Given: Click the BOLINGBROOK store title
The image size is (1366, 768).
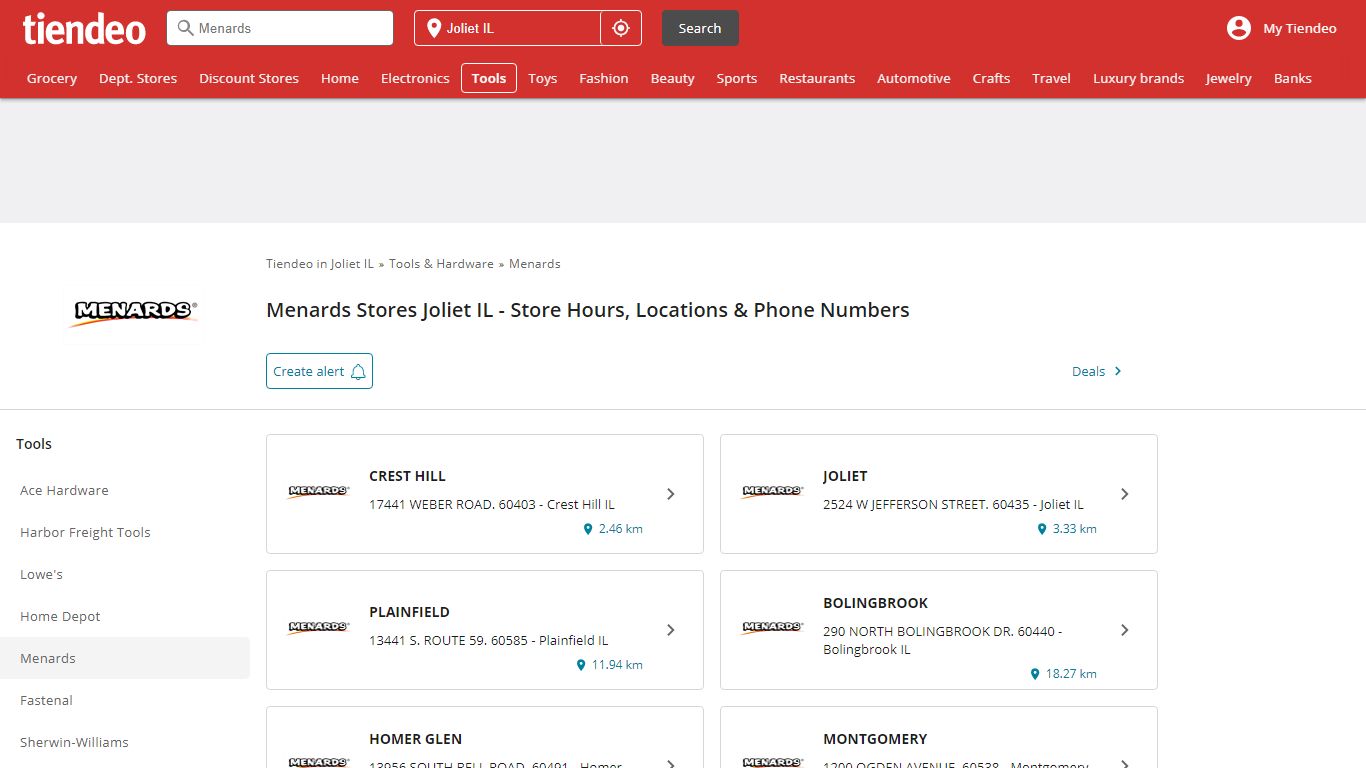Looking at the screenshot, I should pos(876,603).
